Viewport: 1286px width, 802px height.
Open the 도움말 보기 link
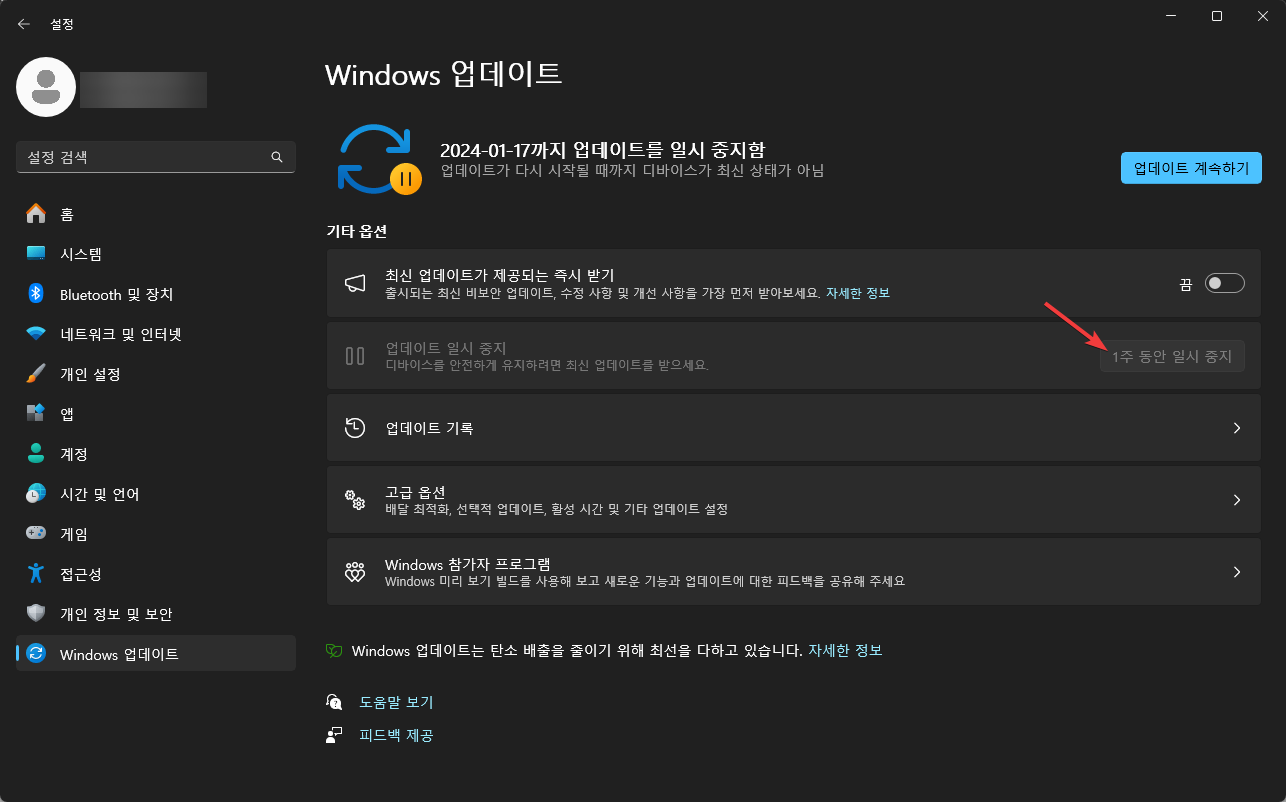pos(396,702)
